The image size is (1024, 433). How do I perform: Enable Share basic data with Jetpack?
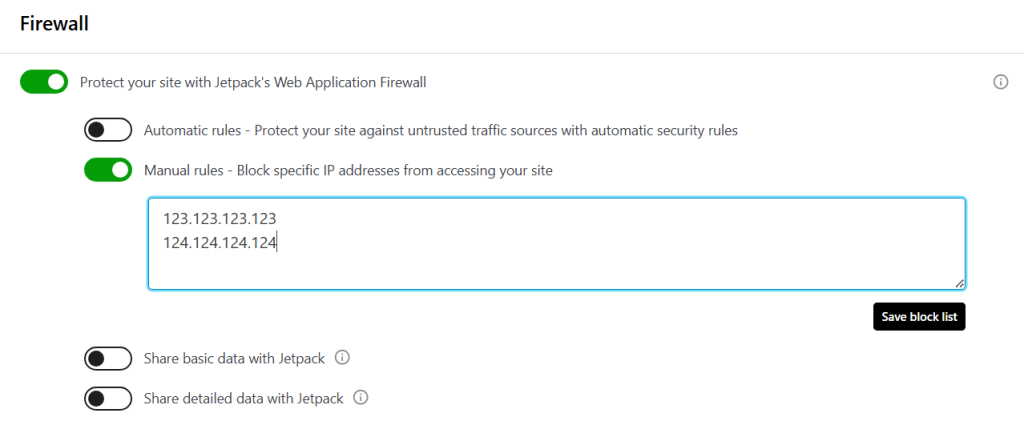tap(108, 359)
